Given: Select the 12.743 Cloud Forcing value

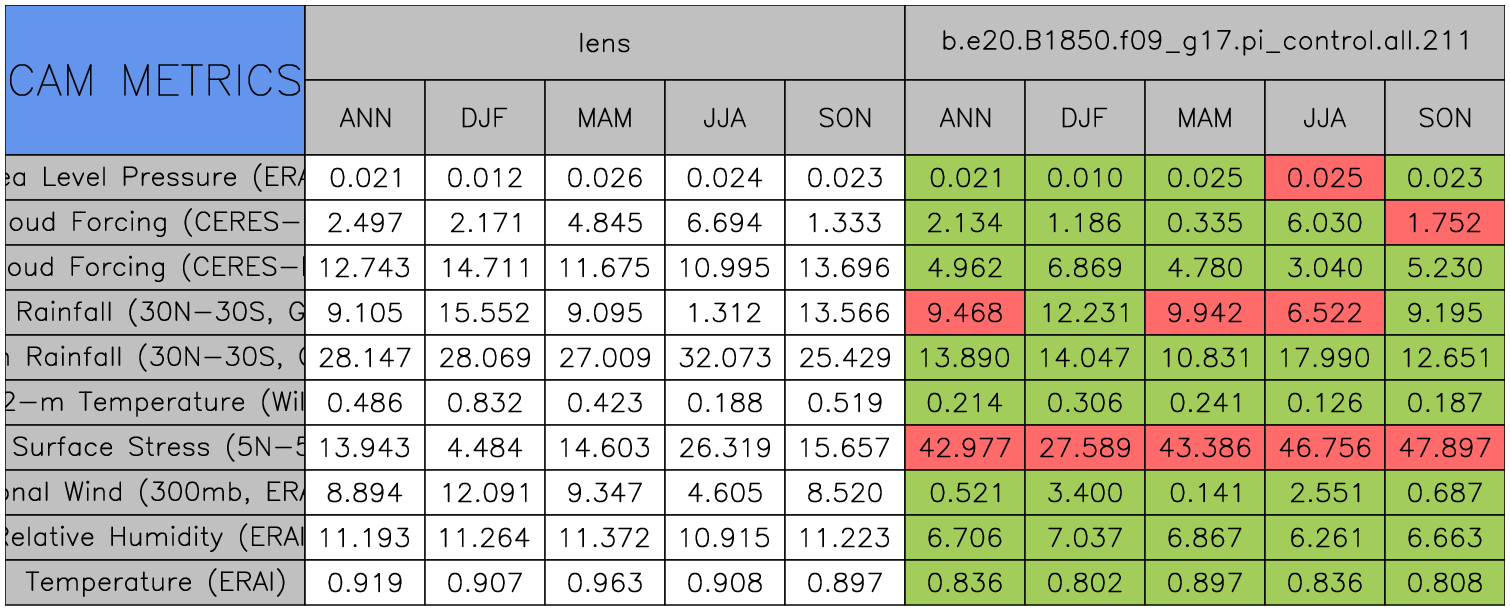Looking at the screenshot, I should [365, 268].
